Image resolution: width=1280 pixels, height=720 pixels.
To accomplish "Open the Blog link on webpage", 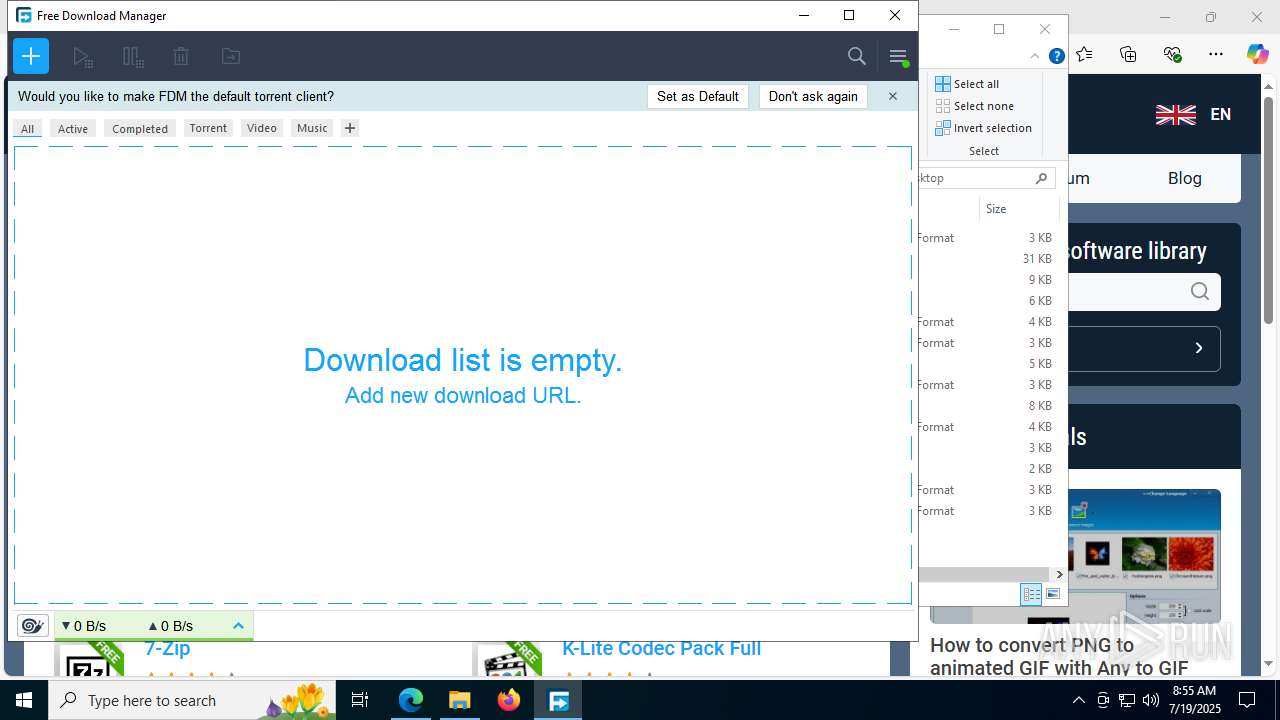I will click(1184, 178).
